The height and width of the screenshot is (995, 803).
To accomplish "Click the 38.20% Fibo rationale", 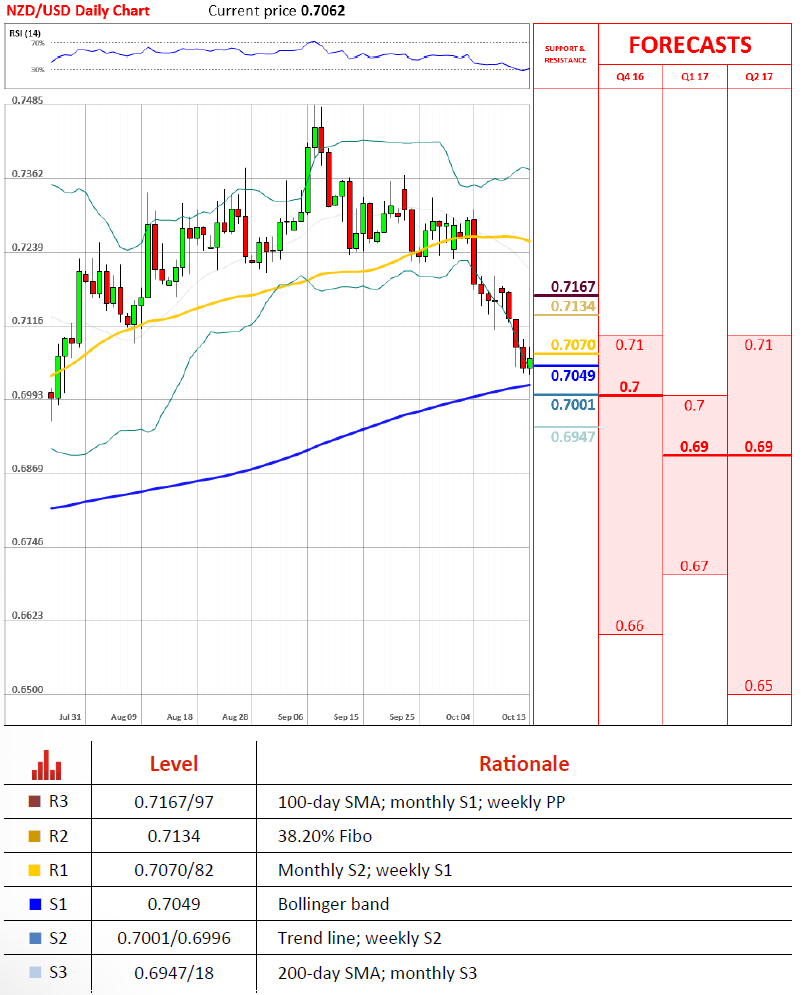I will [x=325, y=836].
